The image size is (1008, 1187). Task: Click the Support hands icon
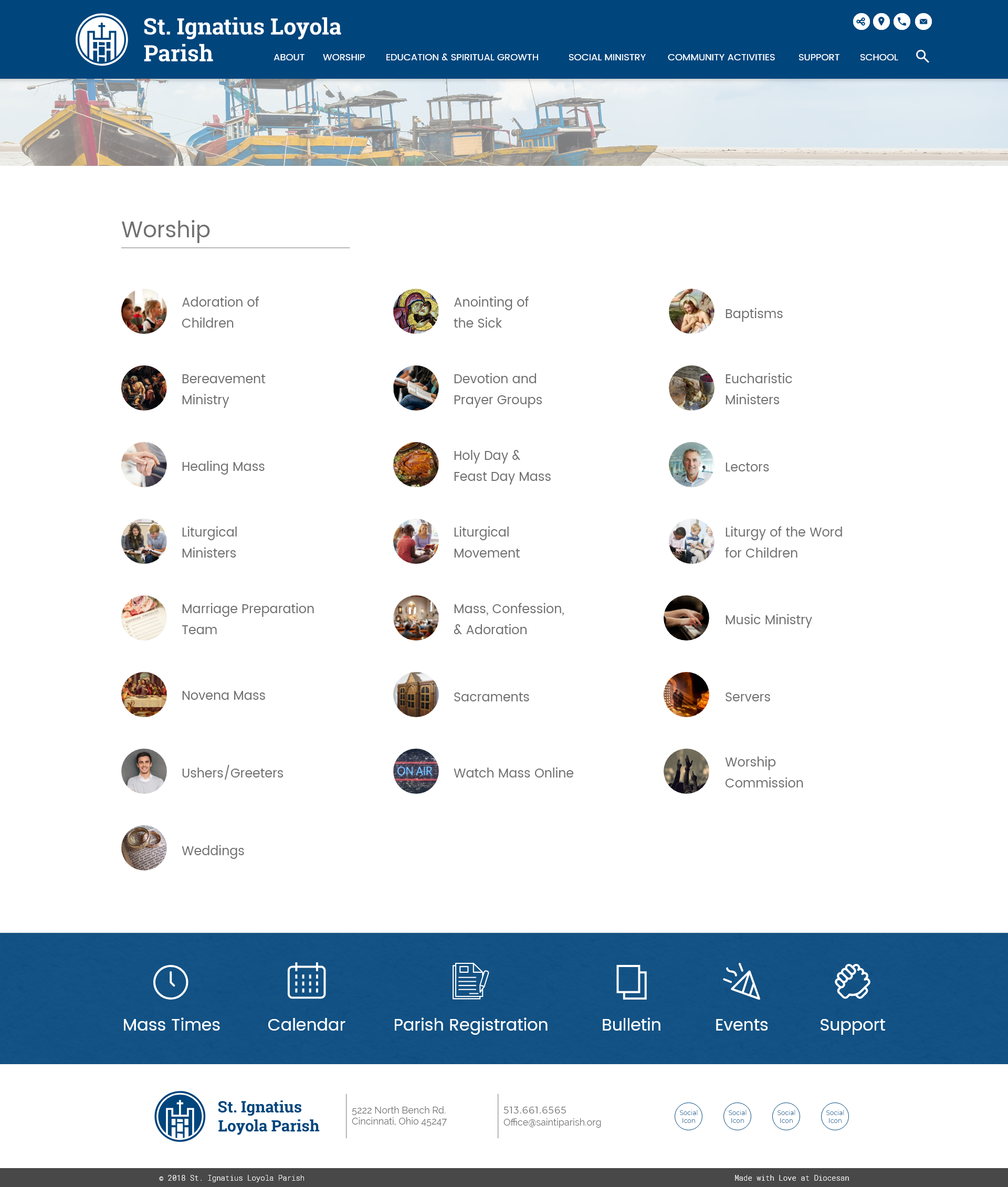pyautogui.click(x=852, y=981)
